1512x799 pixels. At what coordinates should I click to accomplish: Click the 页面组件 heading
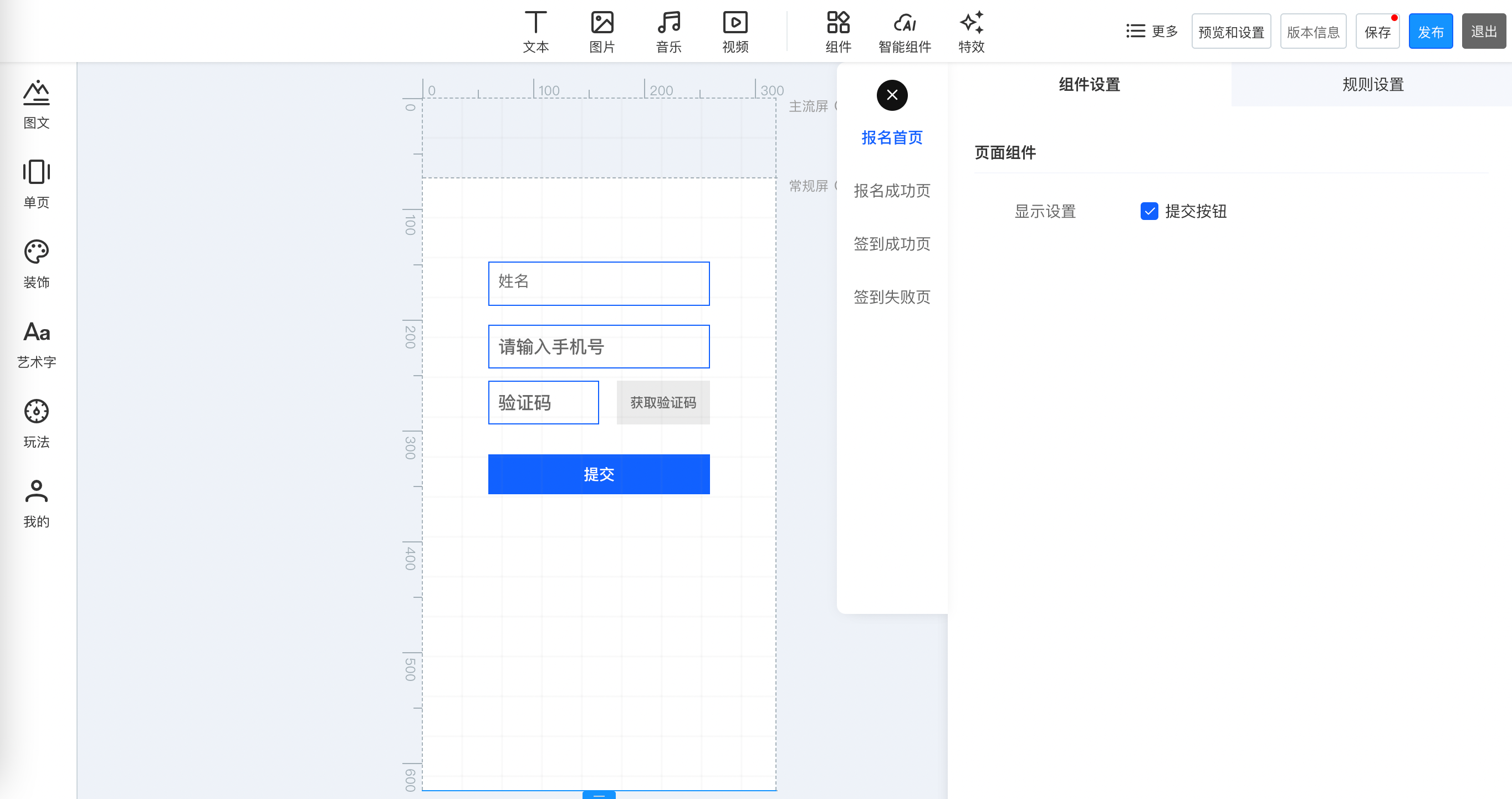pos(1005,152)
